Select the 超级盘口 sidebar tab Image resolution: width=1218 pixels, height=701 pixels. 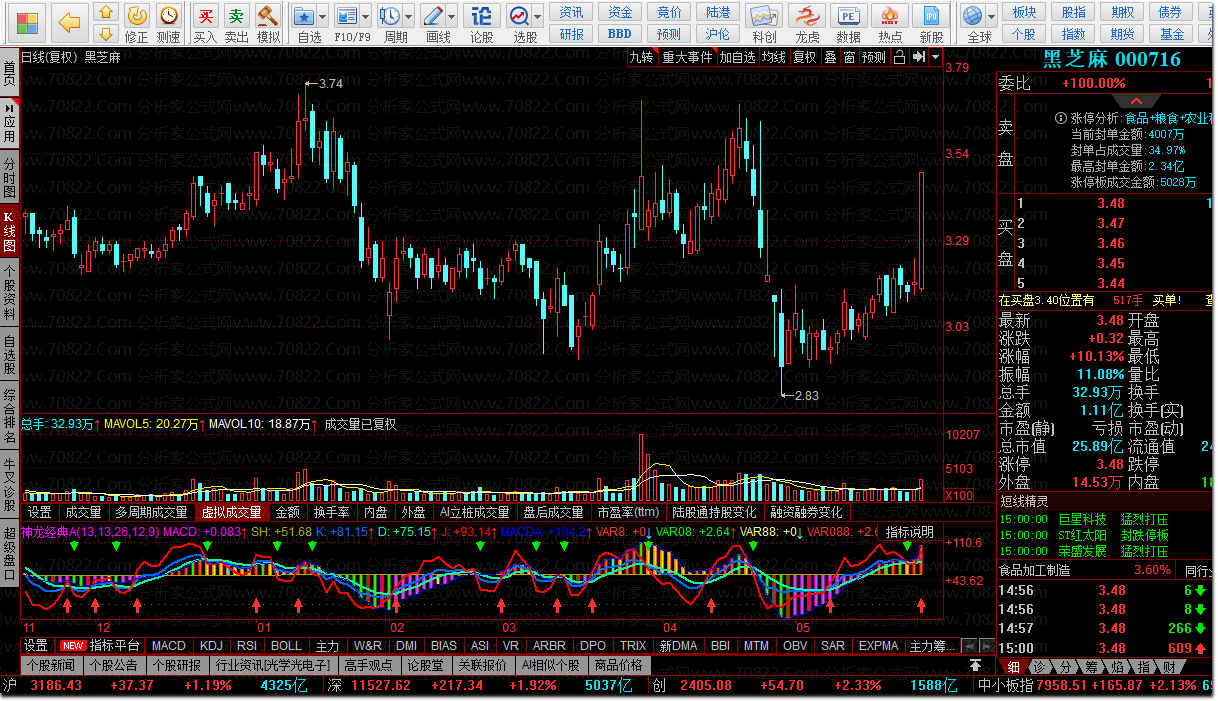(x=9, y=551)
